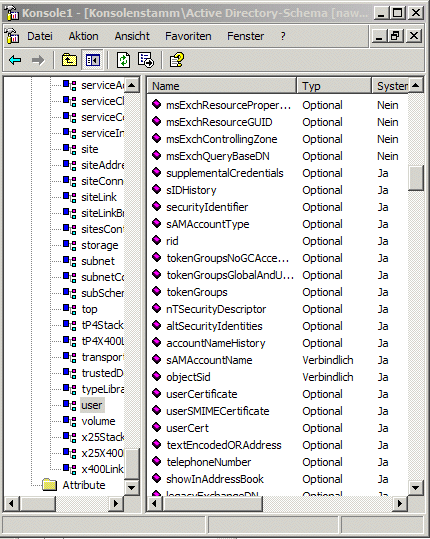430x539 pixels.
Task: Open the Ansicht menu
Action: pyautogui.click(x=132, y=36)
